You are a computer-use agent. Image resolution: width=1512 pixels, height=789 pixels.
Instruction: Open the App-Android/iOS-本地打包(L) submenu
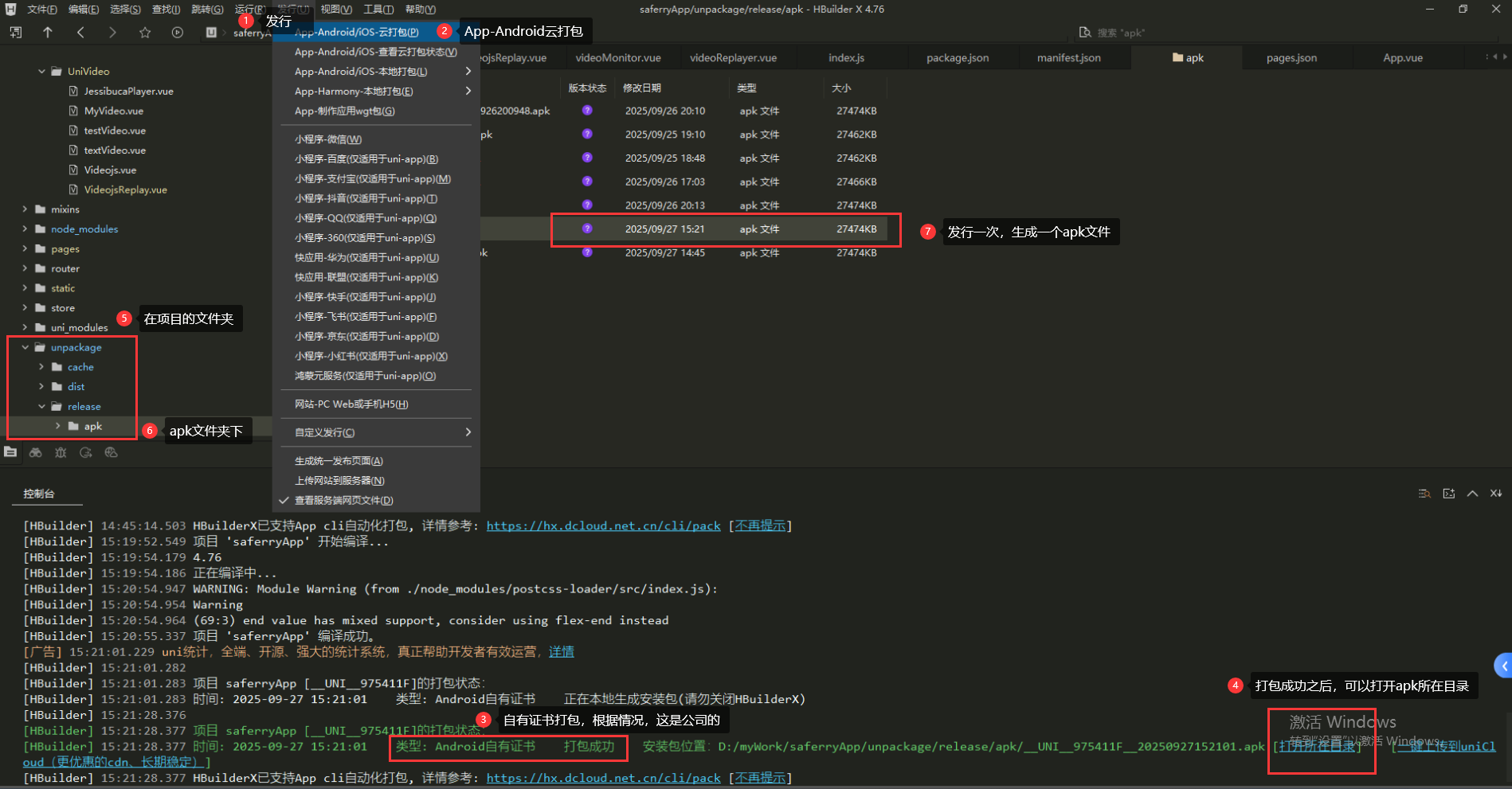click(376, 72)
